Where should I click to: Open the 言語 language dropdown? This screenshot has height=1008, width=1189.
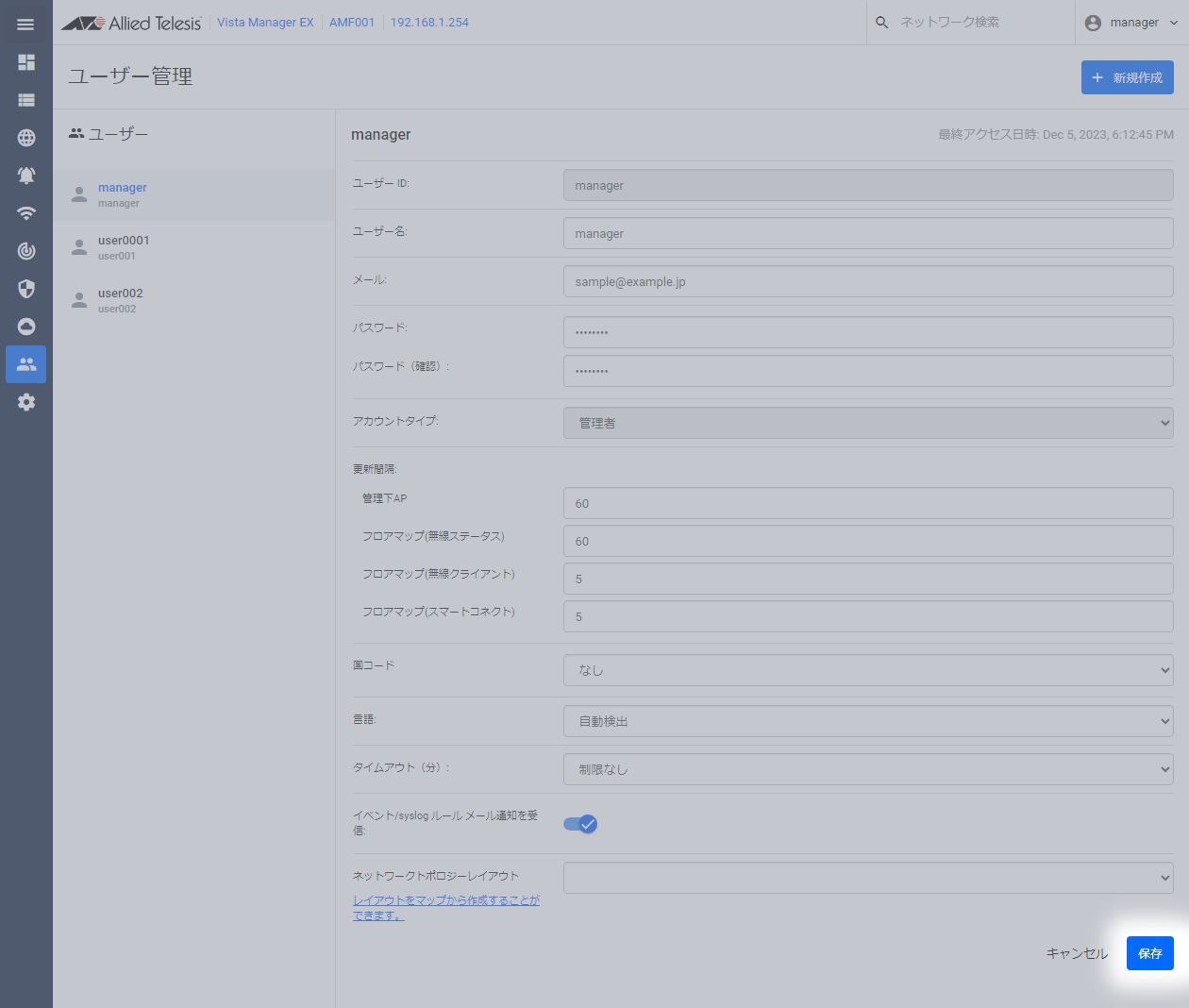tap(867, 721)
